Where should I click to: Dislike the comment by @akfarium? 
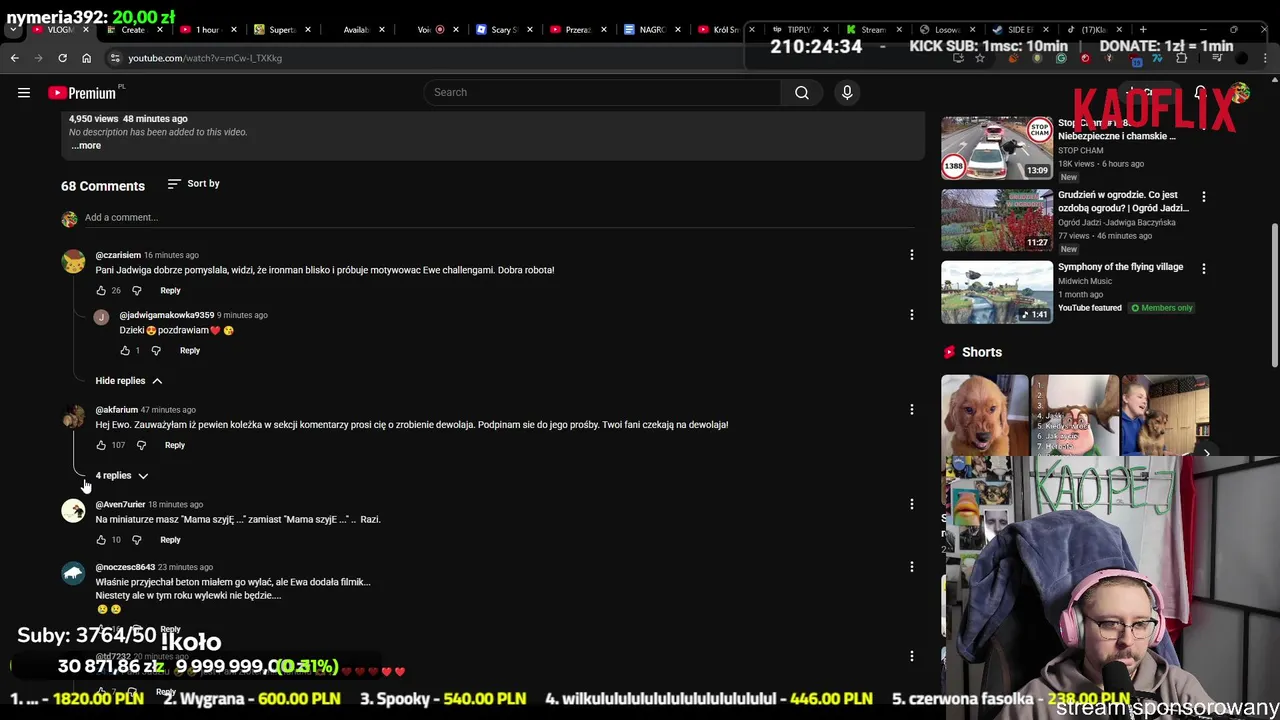click(141, 445)
